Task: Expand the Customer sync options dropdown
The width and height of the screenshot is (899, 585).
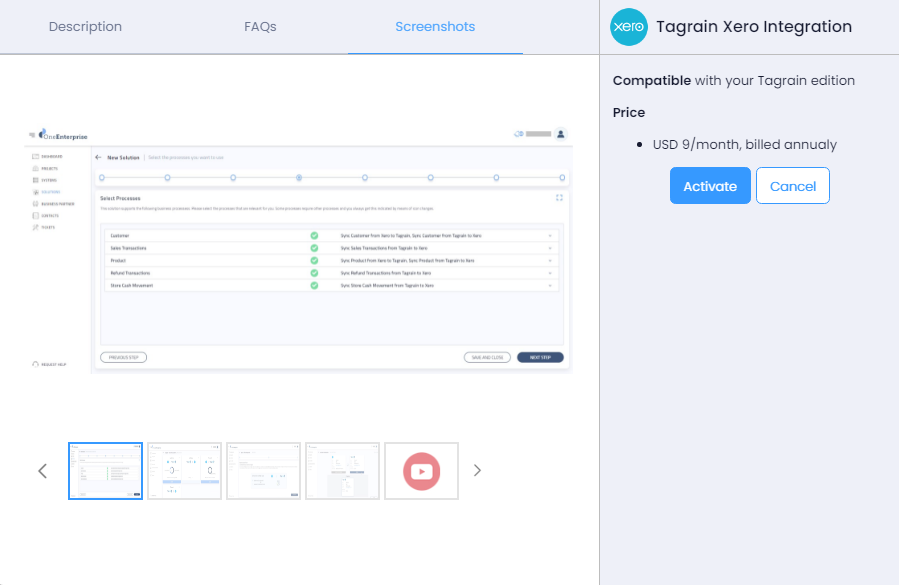Action: 550,235
